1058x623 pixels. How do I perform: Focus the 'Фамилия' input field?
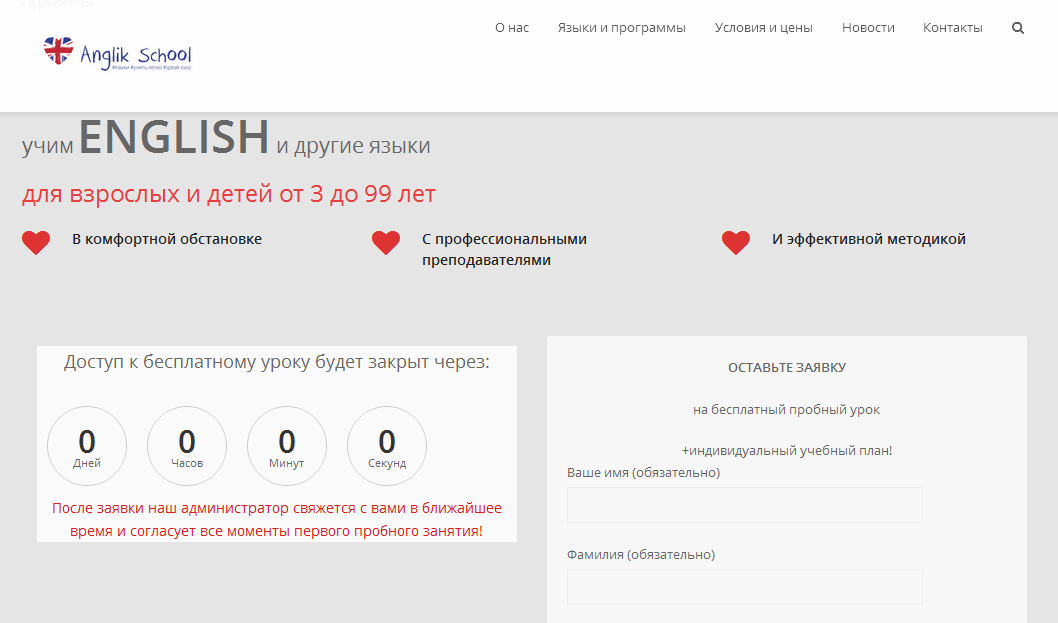[x=744, y=587]
